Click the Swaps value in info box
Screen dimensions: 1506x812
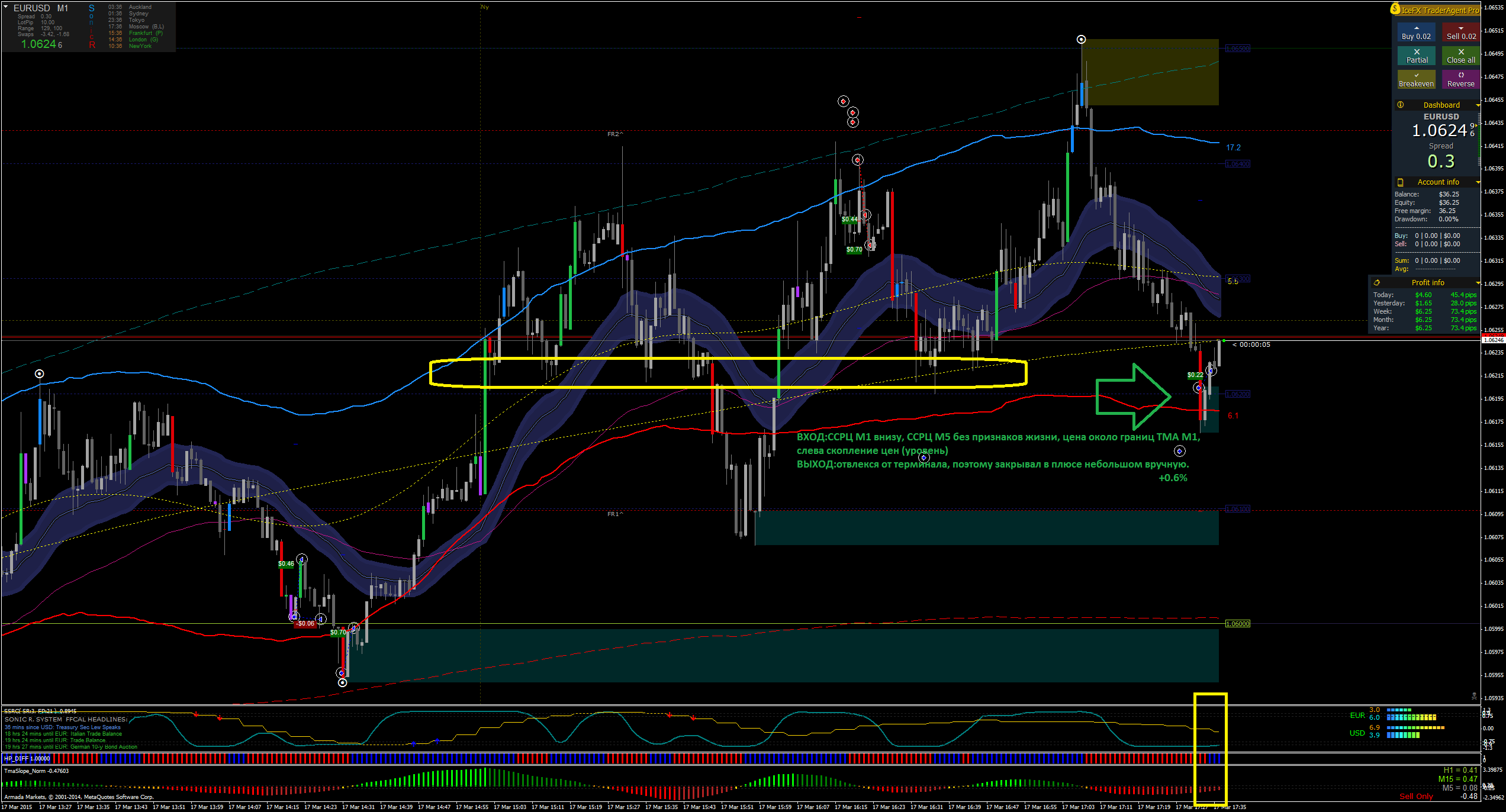tap(54, 34)
